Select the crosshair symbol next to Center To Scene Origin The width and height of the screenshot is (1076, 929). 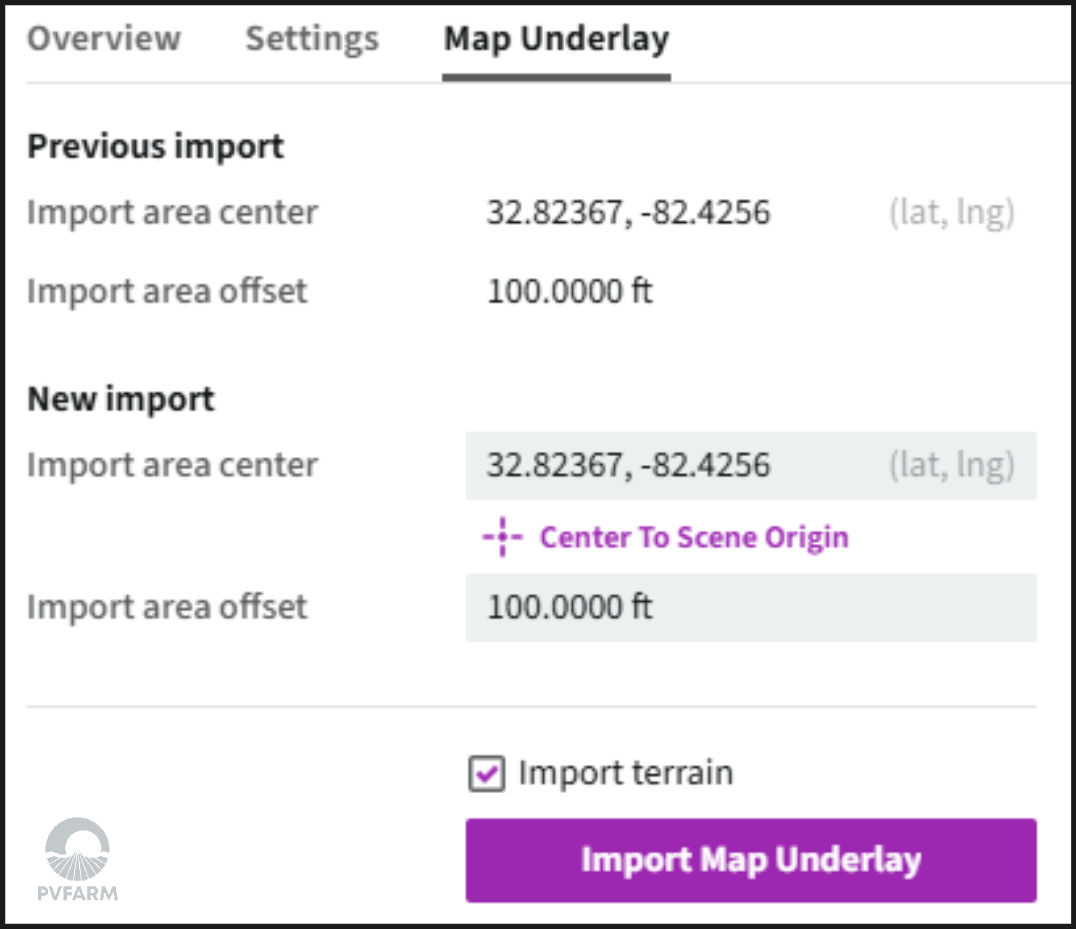coord(503,537)
